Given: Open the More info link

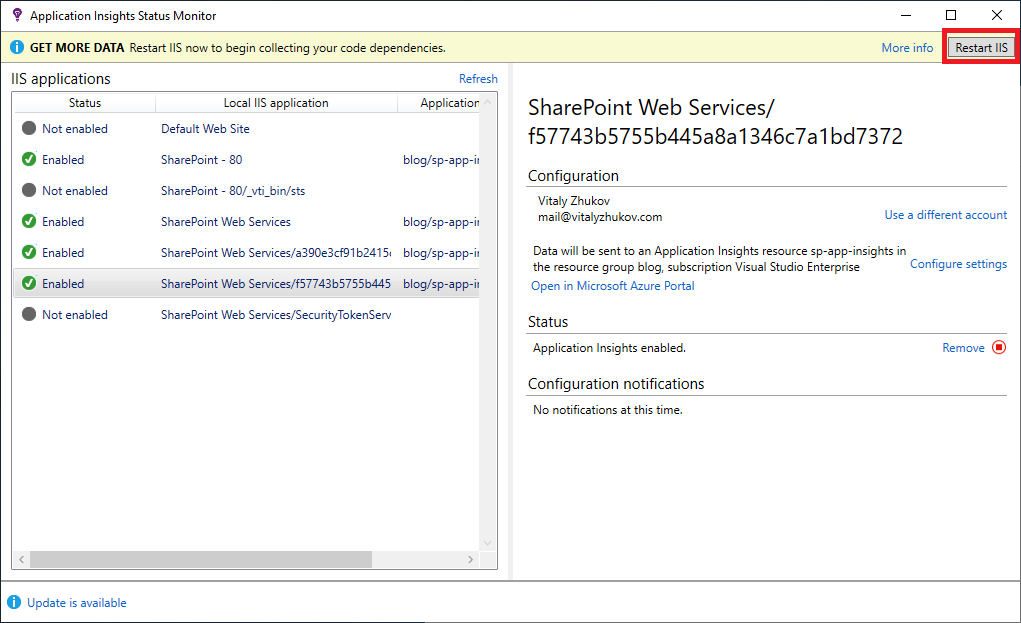Looking at the screenshot, I should (x=907, y=48).
